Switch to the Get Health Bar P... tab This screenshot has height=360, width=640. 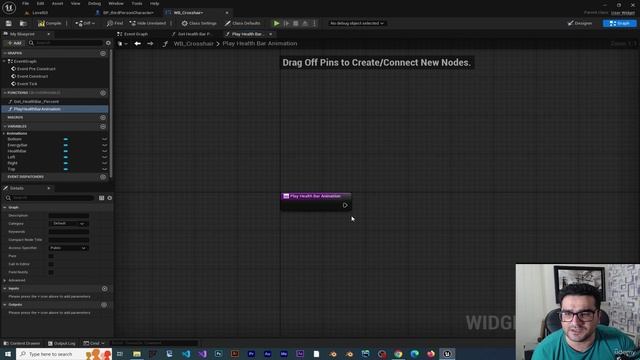pyautogui.click(x=192, y=34)
